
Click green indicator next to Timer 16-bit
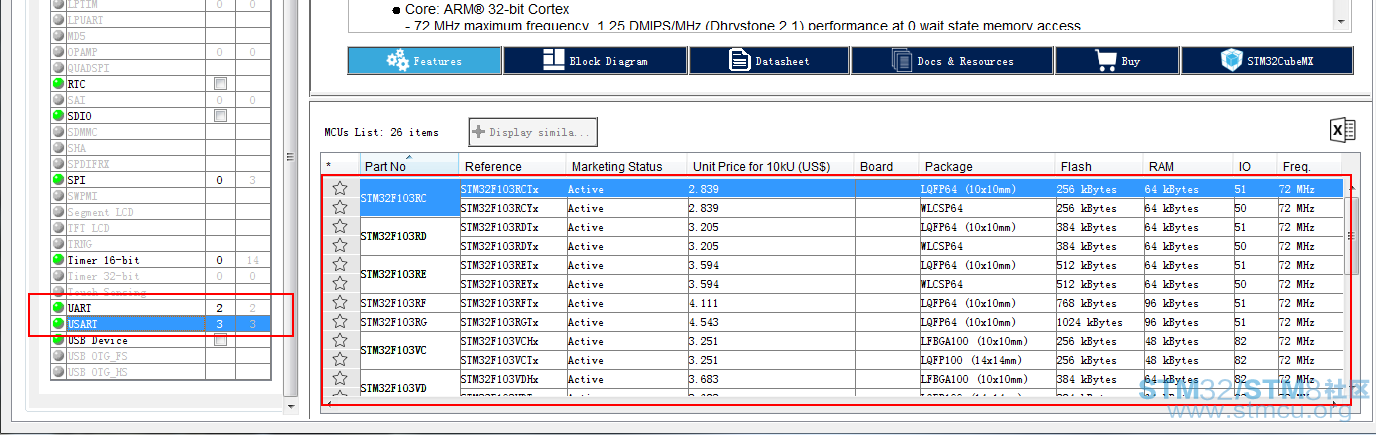point(59,260)
